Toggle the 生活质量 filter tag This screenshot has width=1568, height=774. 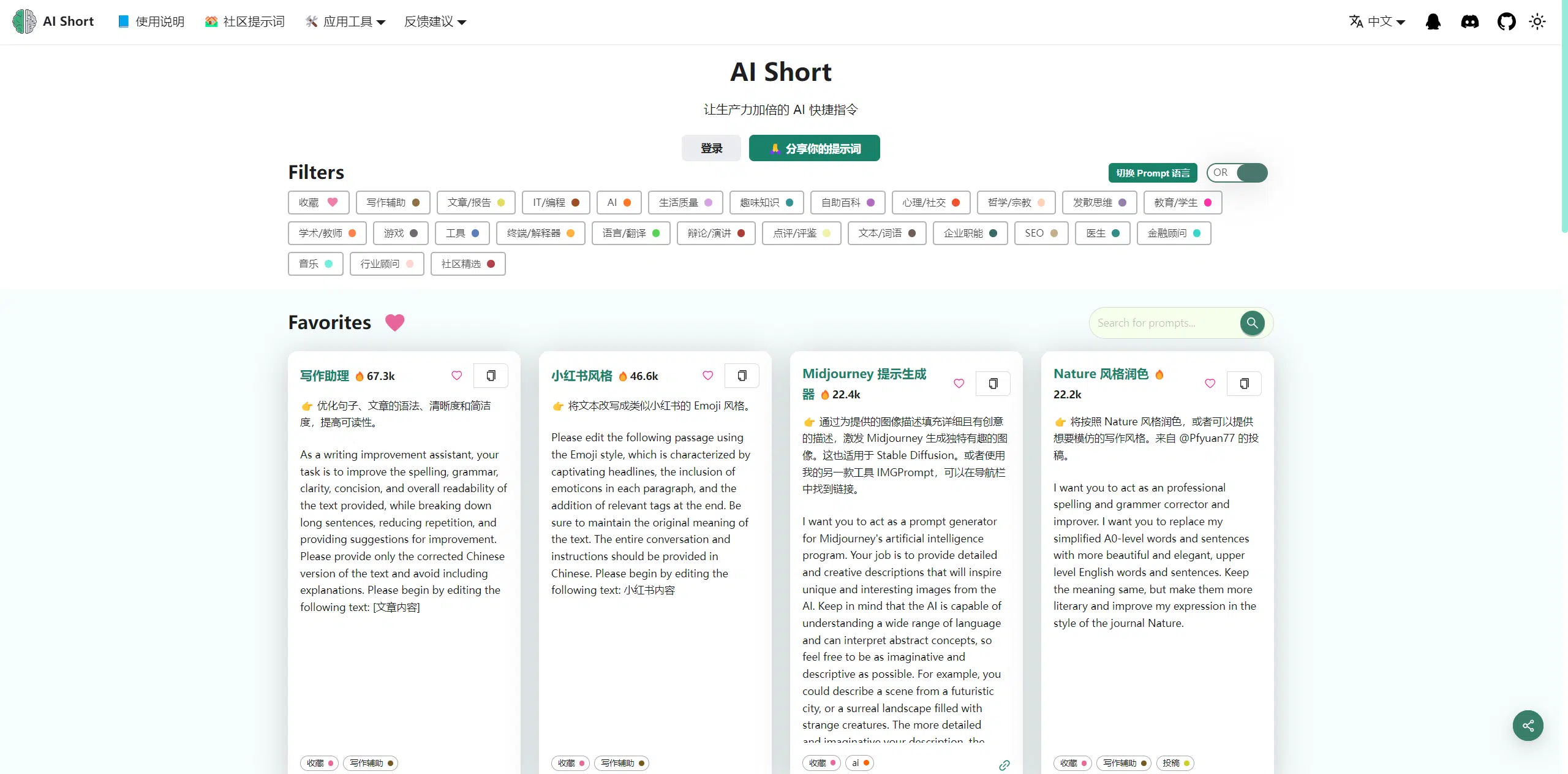(685, 203)
